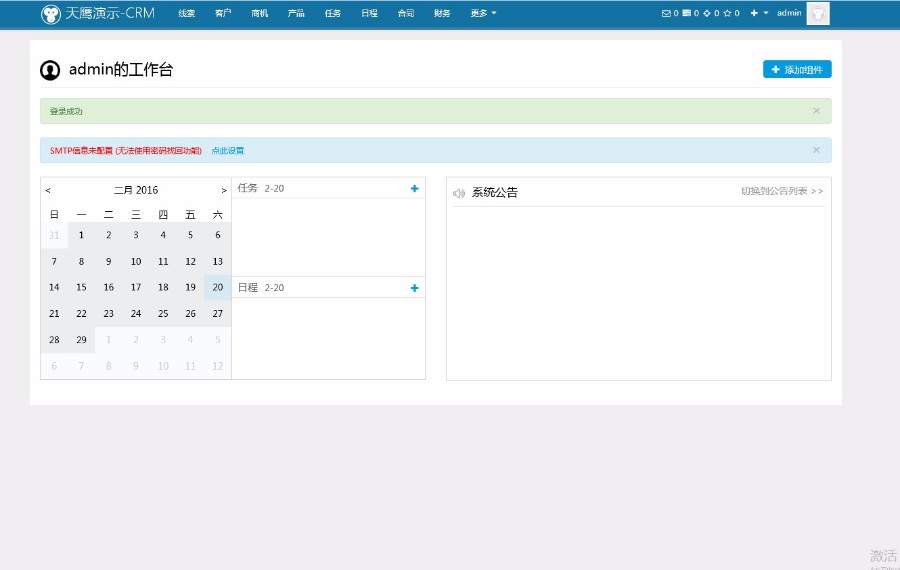Image resolution: width=900 pixels, height=570 pixels.
Task: Click the plus icon in top navbar
Action: pos(754,13)
